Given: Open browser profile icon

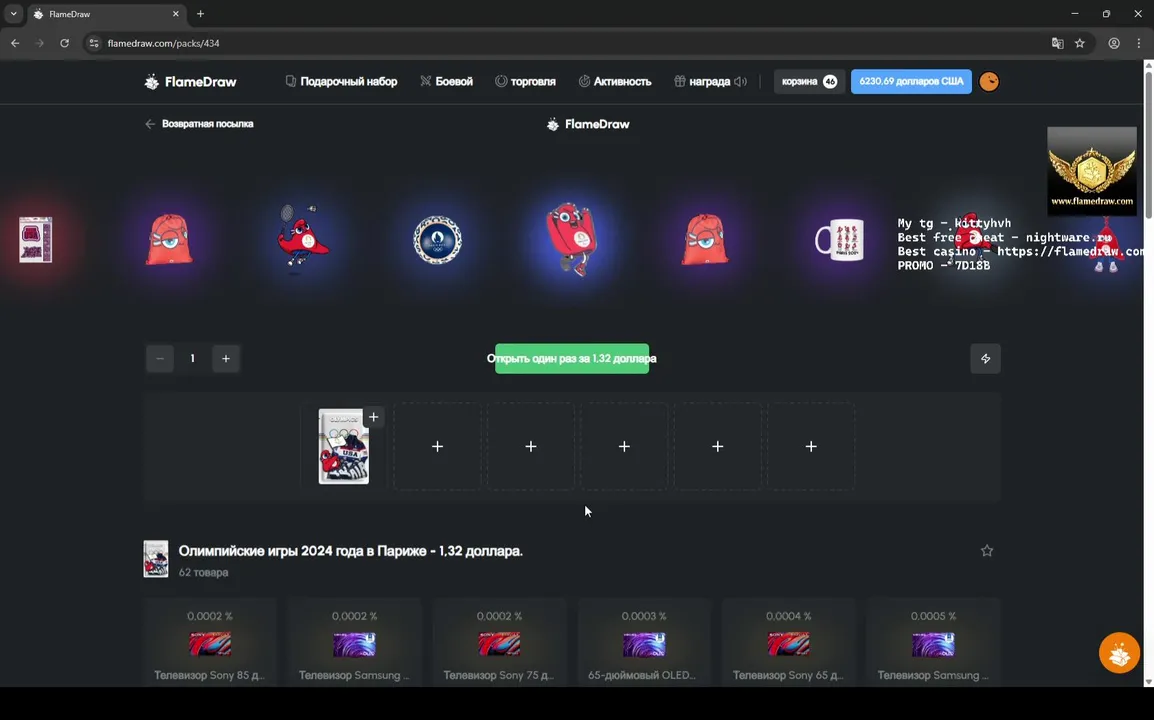Looking at the screenshot, I should (1114, 43).
